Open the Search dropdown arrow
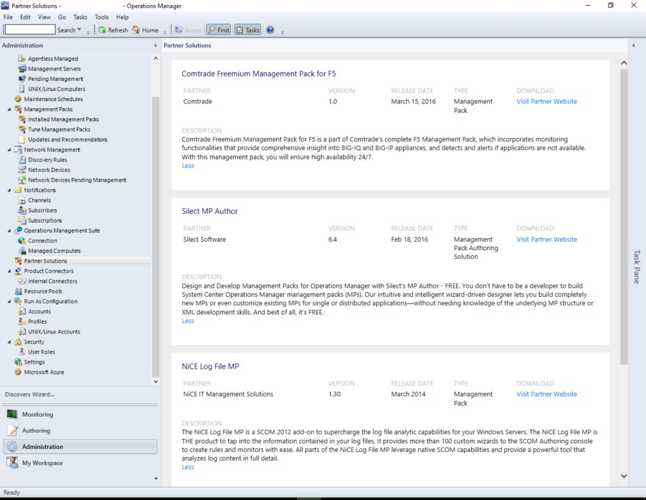Viewport: 646px width, 500px height. click(80, 30)
